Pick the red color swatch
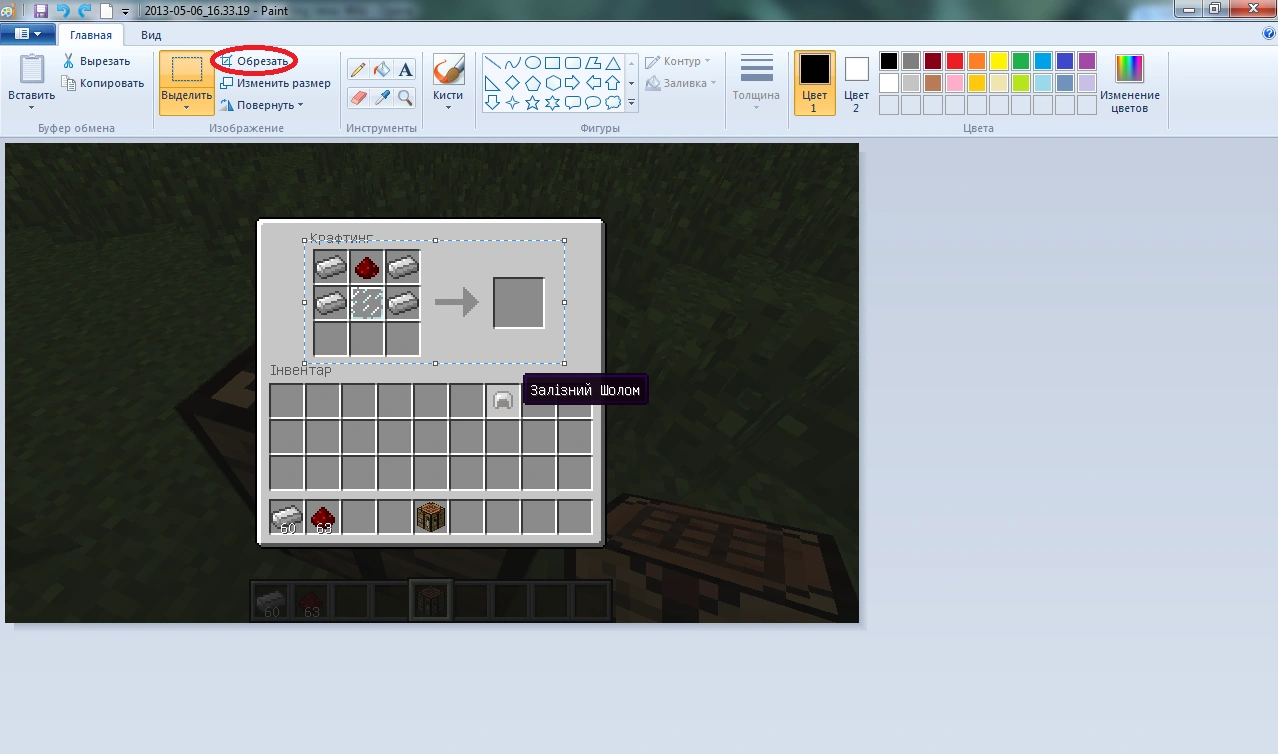This screenshot has height=754, width=1278. [x=955, y=61]
